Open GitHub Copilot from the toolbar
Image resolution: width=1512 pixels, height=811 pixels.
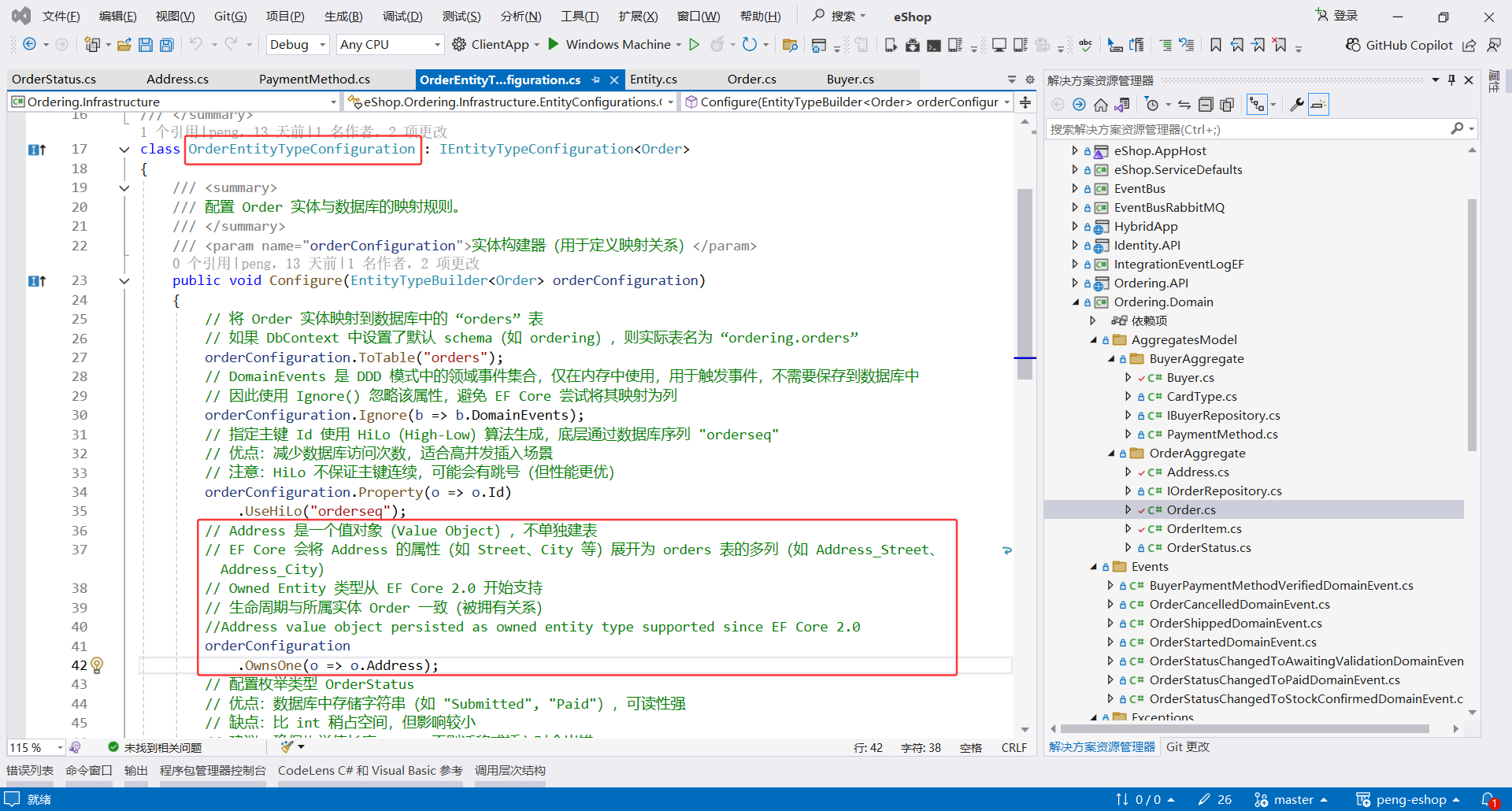click(1399, 45)
